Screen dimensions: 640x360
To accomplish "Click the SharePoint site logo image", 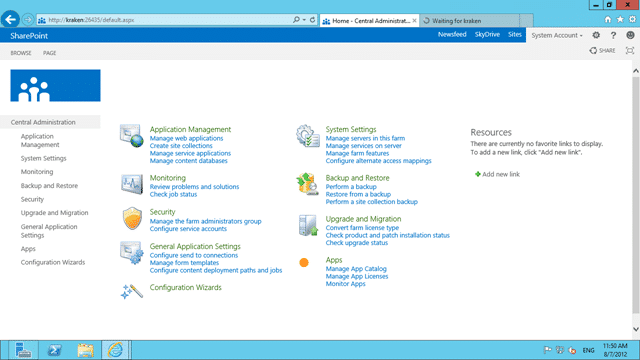I will click(56, 85).
